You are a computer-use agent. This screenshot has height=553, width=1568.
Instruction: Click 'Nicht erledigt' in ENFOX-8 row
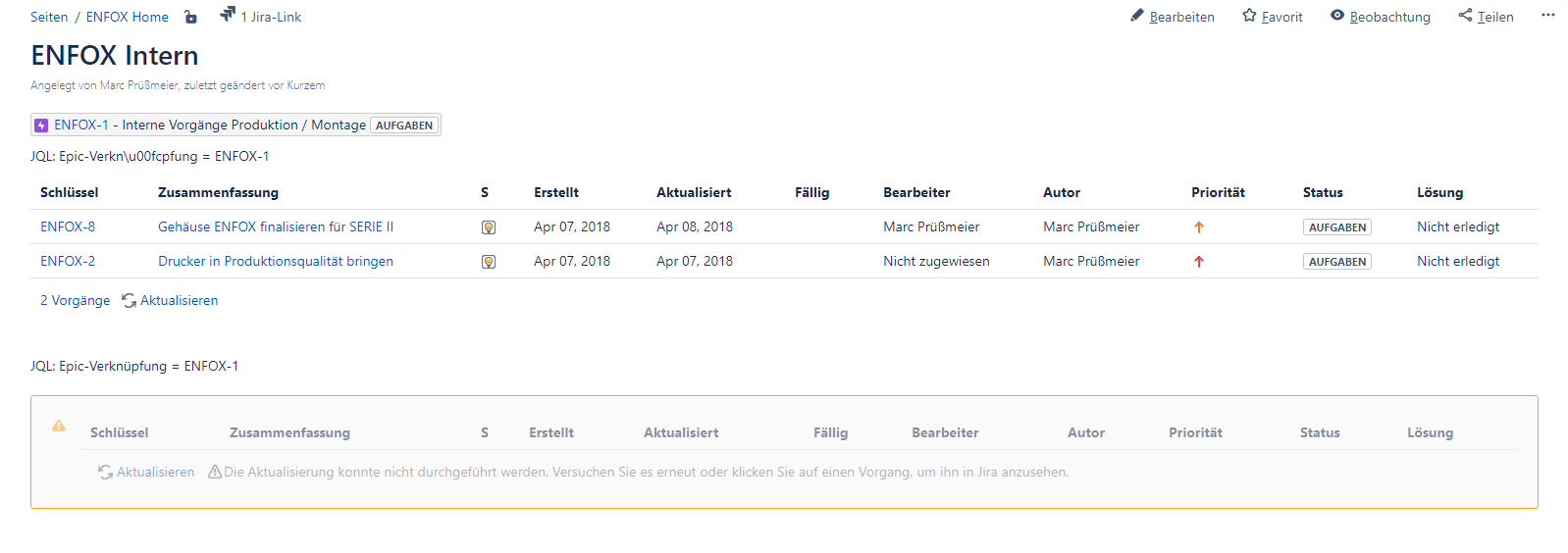(x=1458, y=226)
